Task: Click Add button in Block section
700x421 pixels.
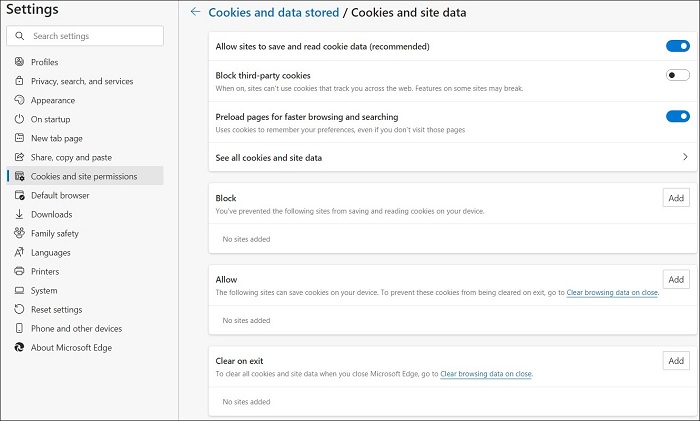Action: 676,198
